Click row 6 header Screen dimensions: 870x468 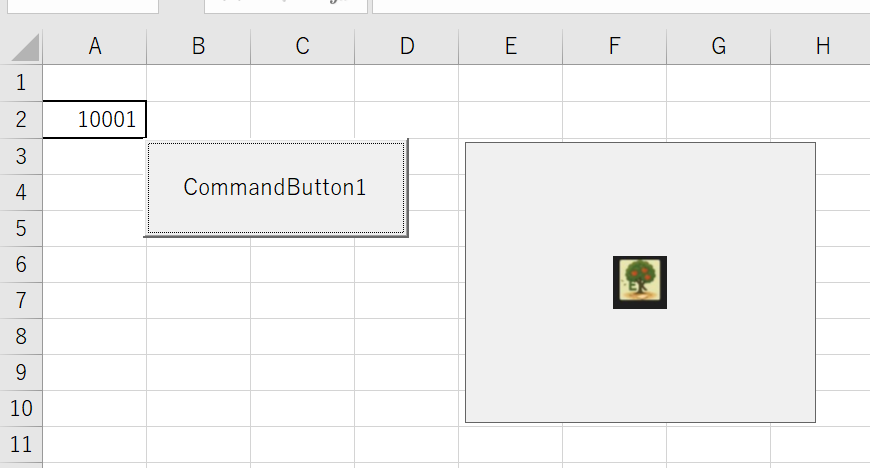(22, 264)
